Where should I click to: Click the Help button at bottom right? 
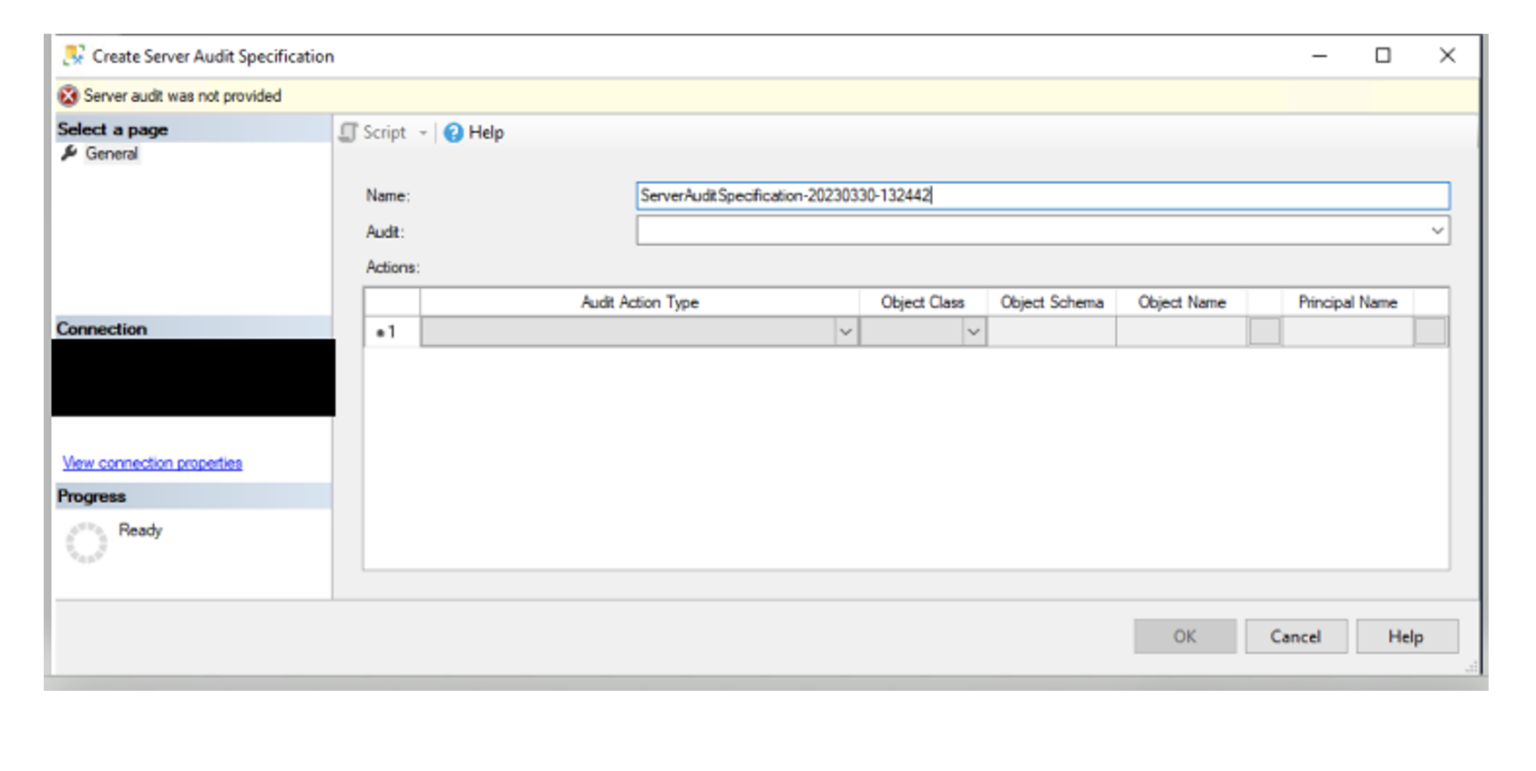1406,636
